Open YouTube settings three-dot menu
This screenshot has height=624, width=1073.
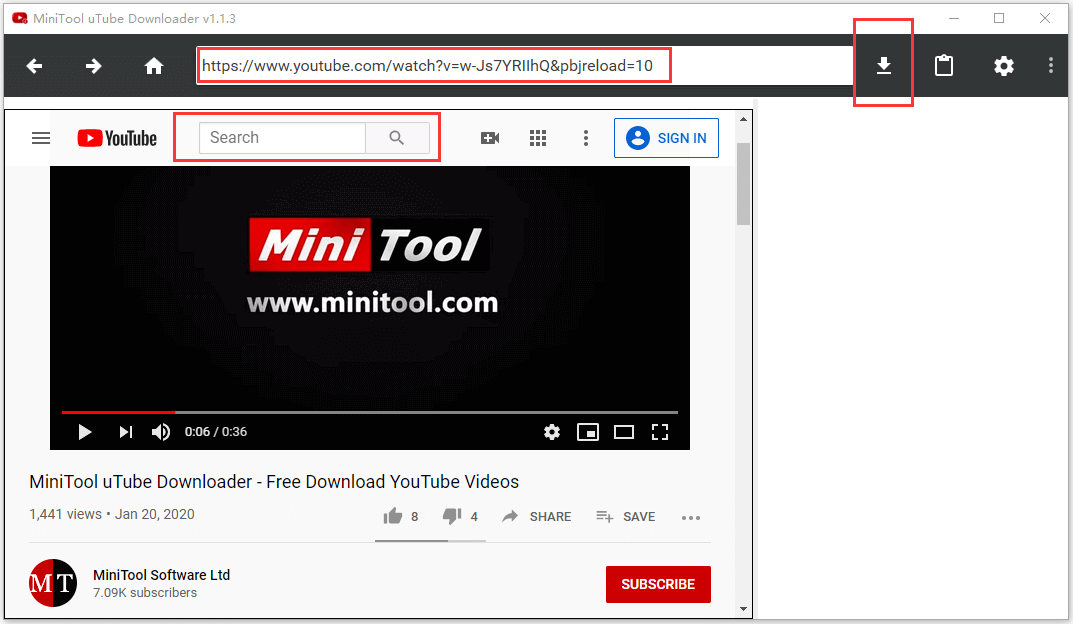pos(586,138)
